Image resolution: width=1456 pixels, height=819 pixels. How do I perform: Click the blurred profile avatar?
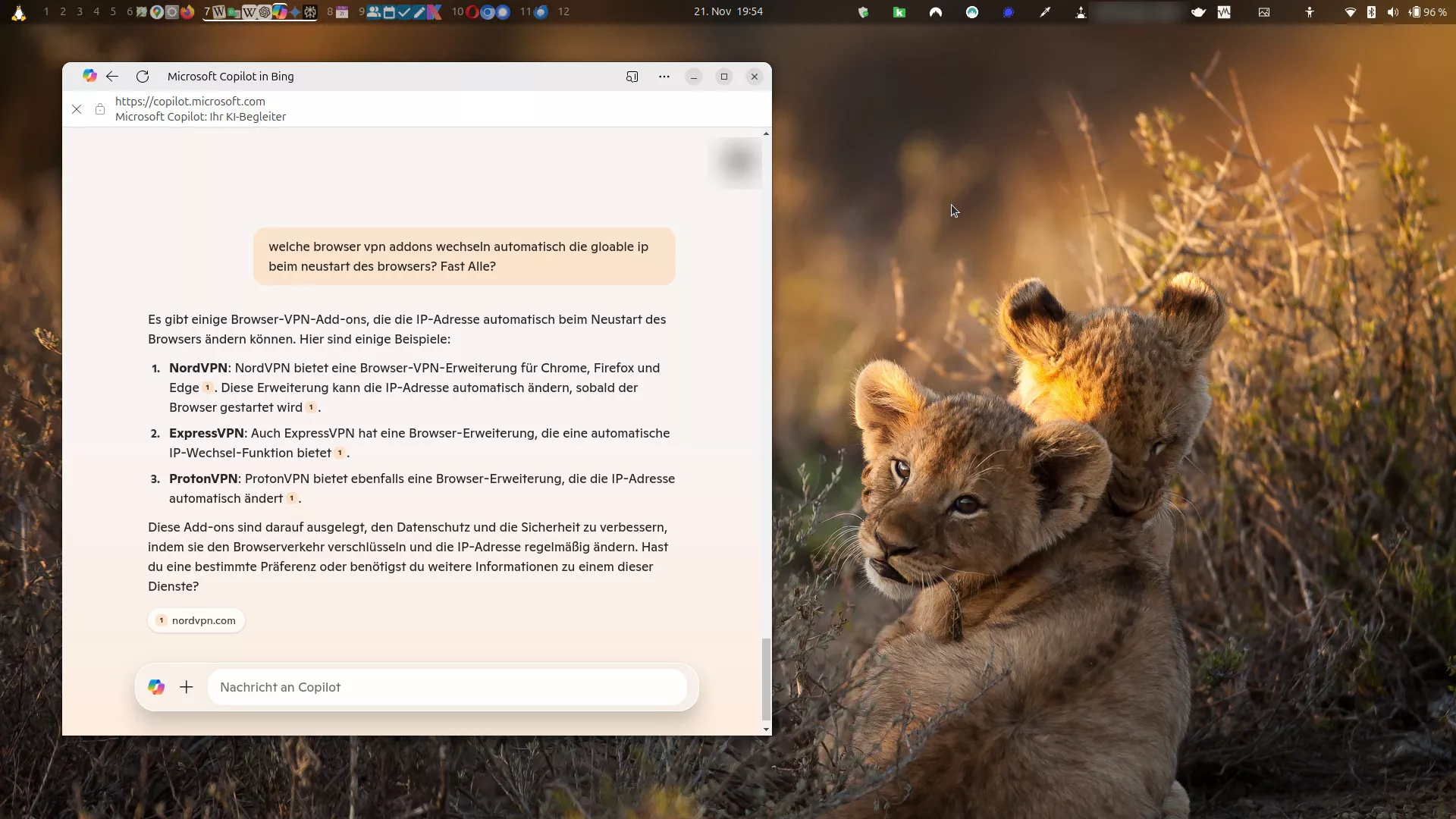737,162
